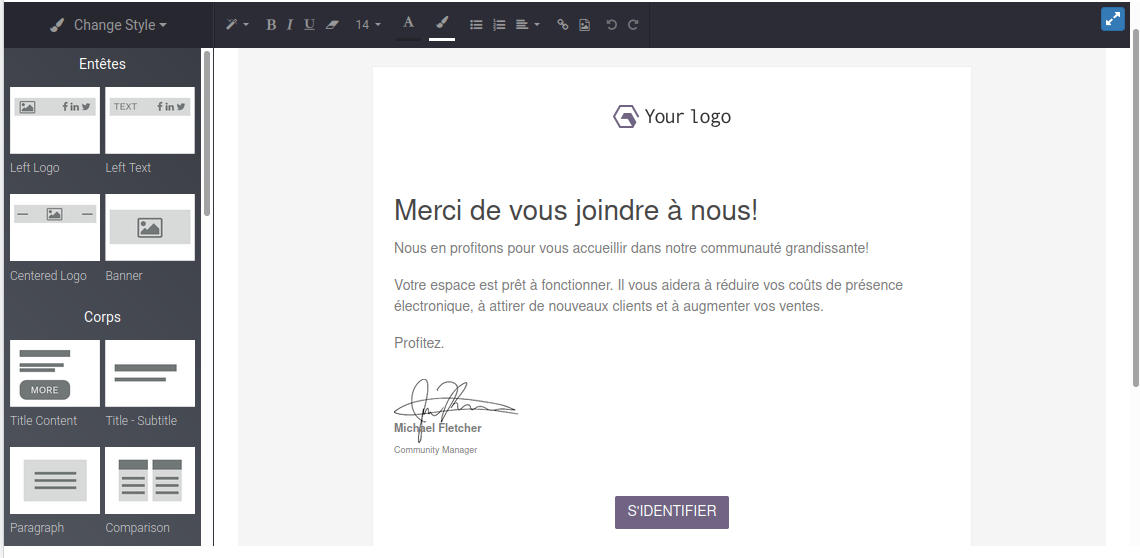Click the insert image icon

point(585,25)
